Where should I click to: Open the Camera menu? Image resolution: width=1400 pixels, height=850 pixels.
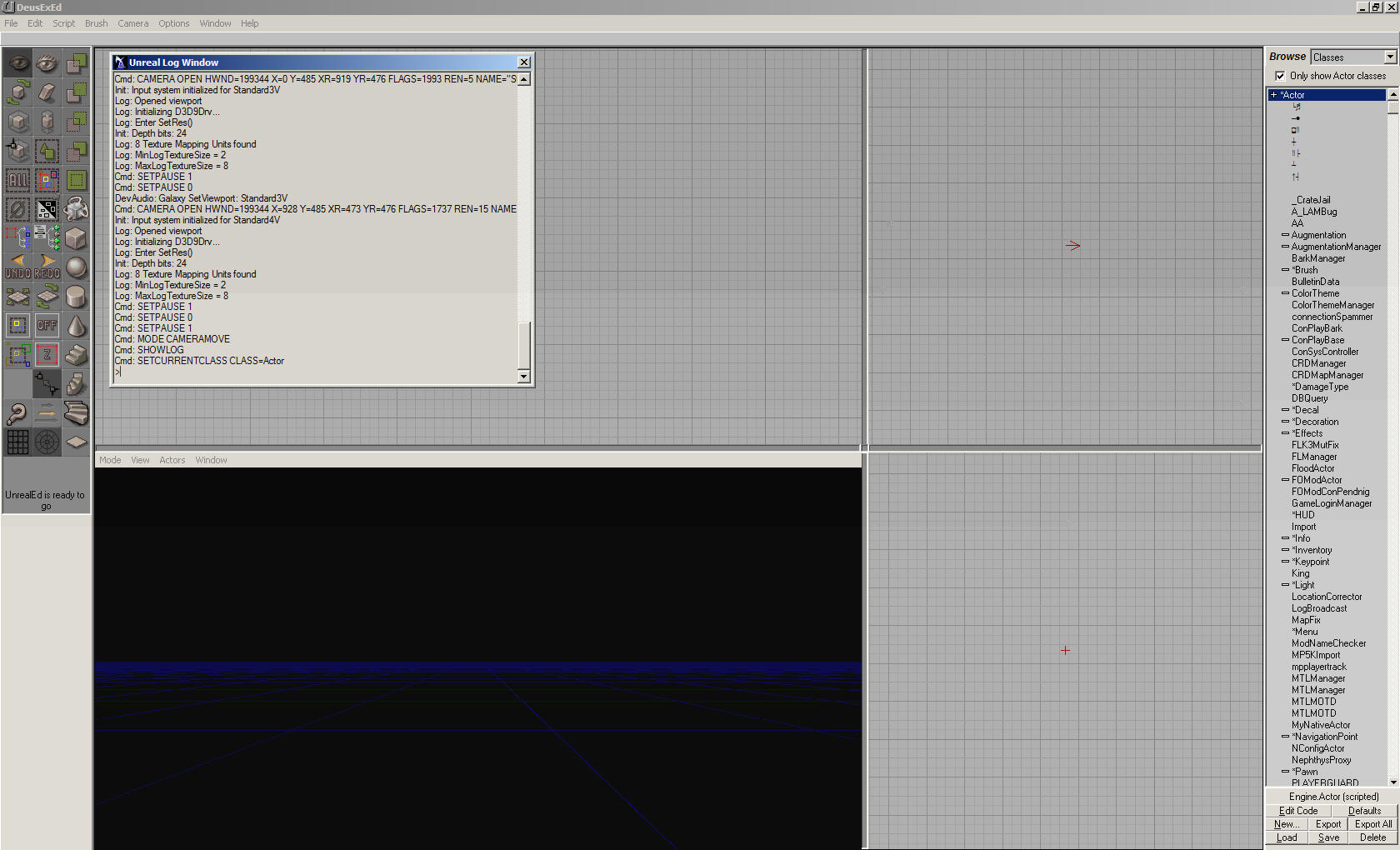coord(133,23)
